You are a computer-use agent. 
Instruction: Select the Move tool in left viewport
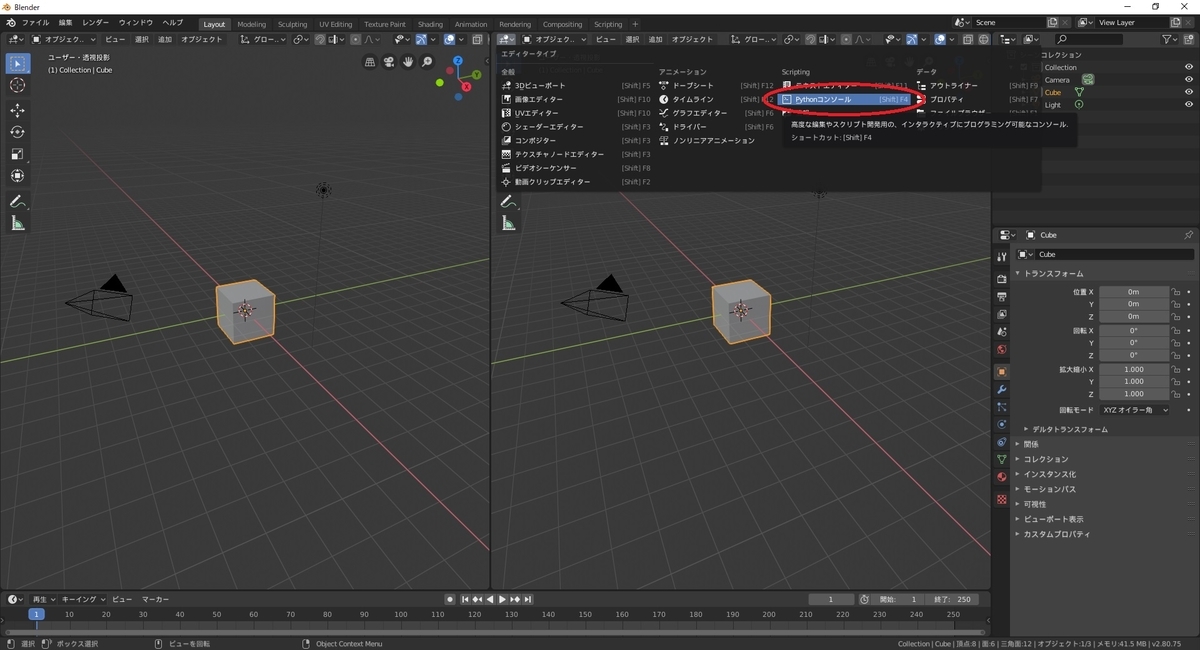pos(17,110)
